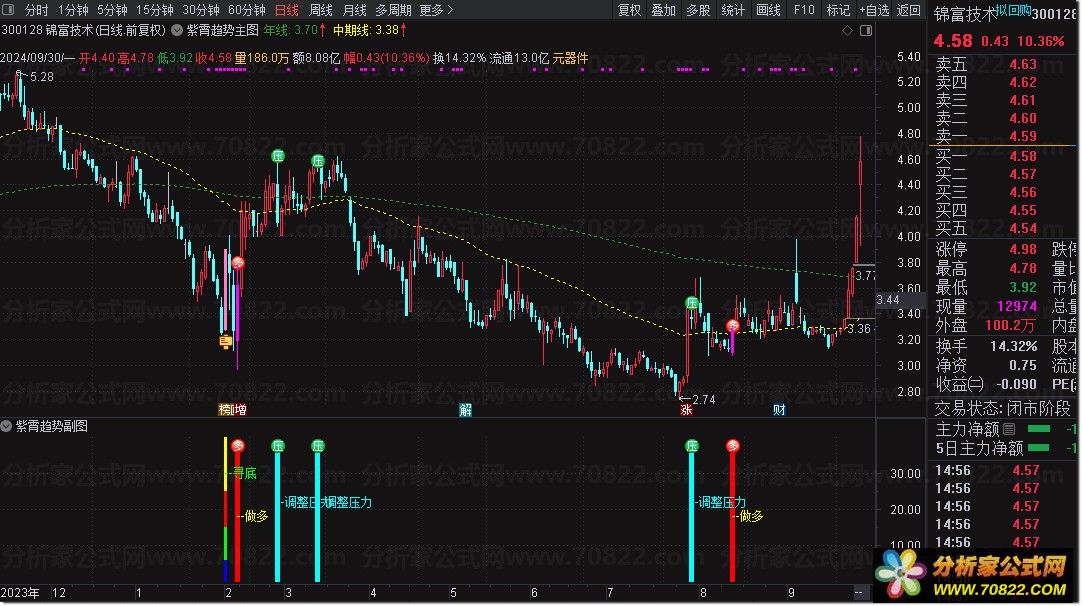
Task: Select the 1分钟 period tab
Action: [x=73, y=10]
